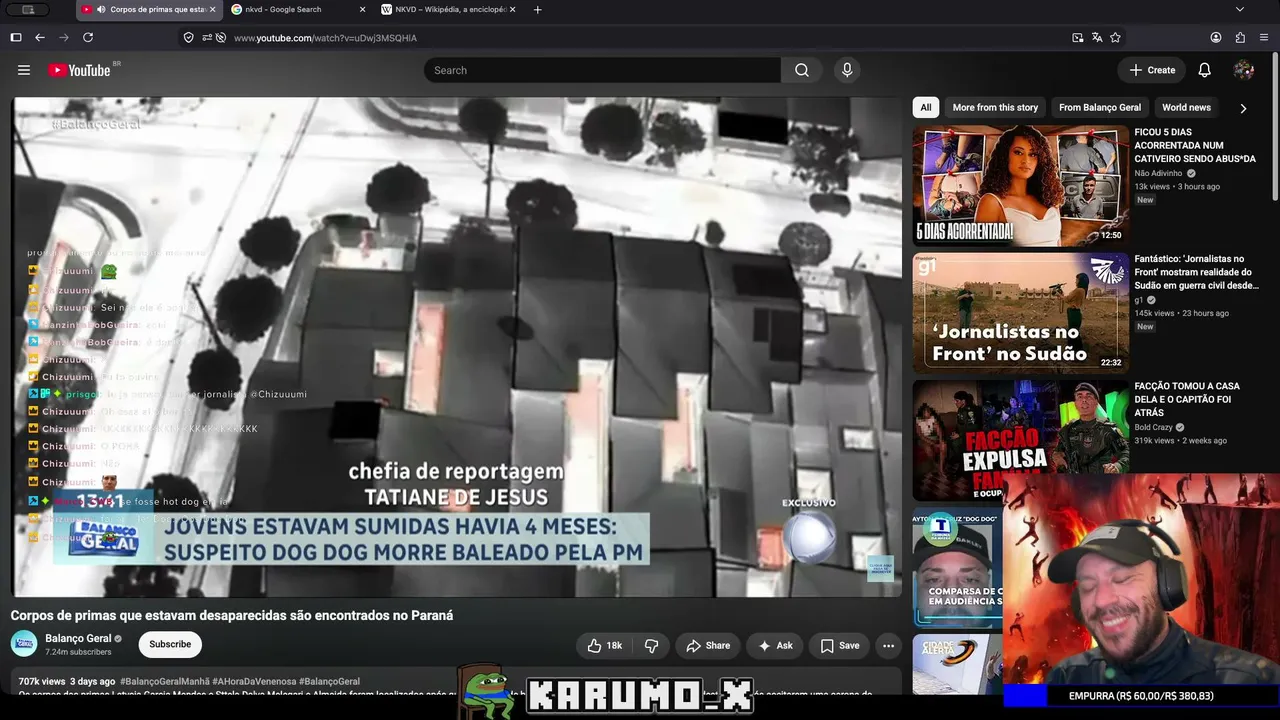Viewport: 1280px width, 720px height.
Task: Select the 'From Balanço Geral' chip
Action: 1100,108
